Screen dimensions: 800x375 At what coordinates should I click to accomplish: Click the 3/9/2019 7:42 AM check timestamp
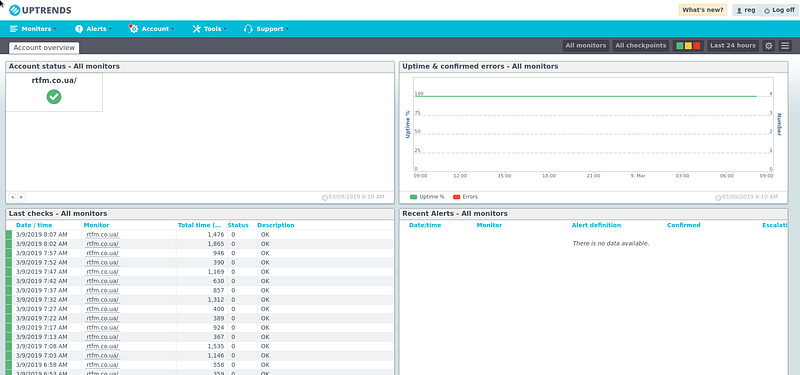(x=41, y=281)
